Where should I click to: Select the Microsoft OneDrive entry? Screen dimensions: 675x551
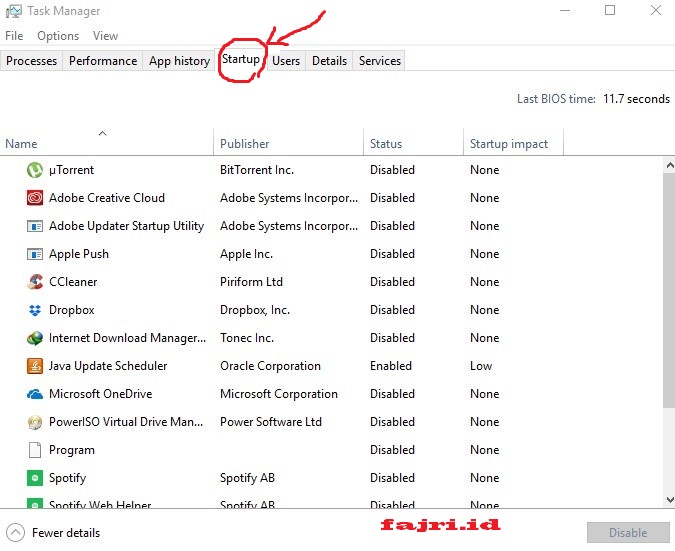click(101, 394)
